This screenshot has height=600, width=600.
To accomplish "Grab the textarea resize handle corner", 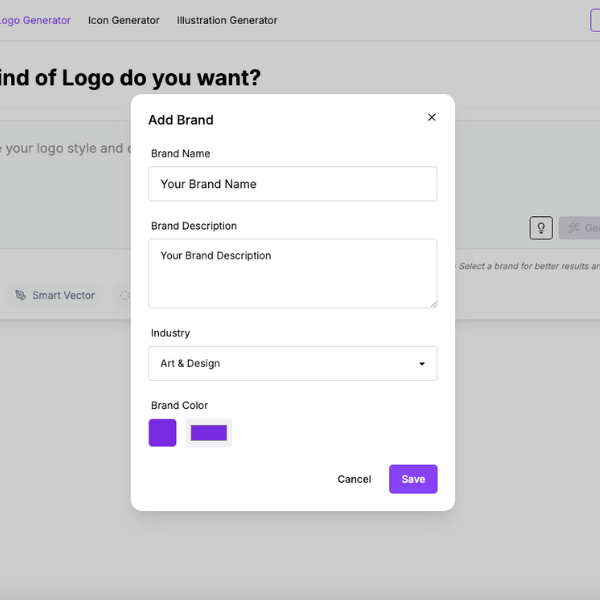I will click(x=434, y=305).
